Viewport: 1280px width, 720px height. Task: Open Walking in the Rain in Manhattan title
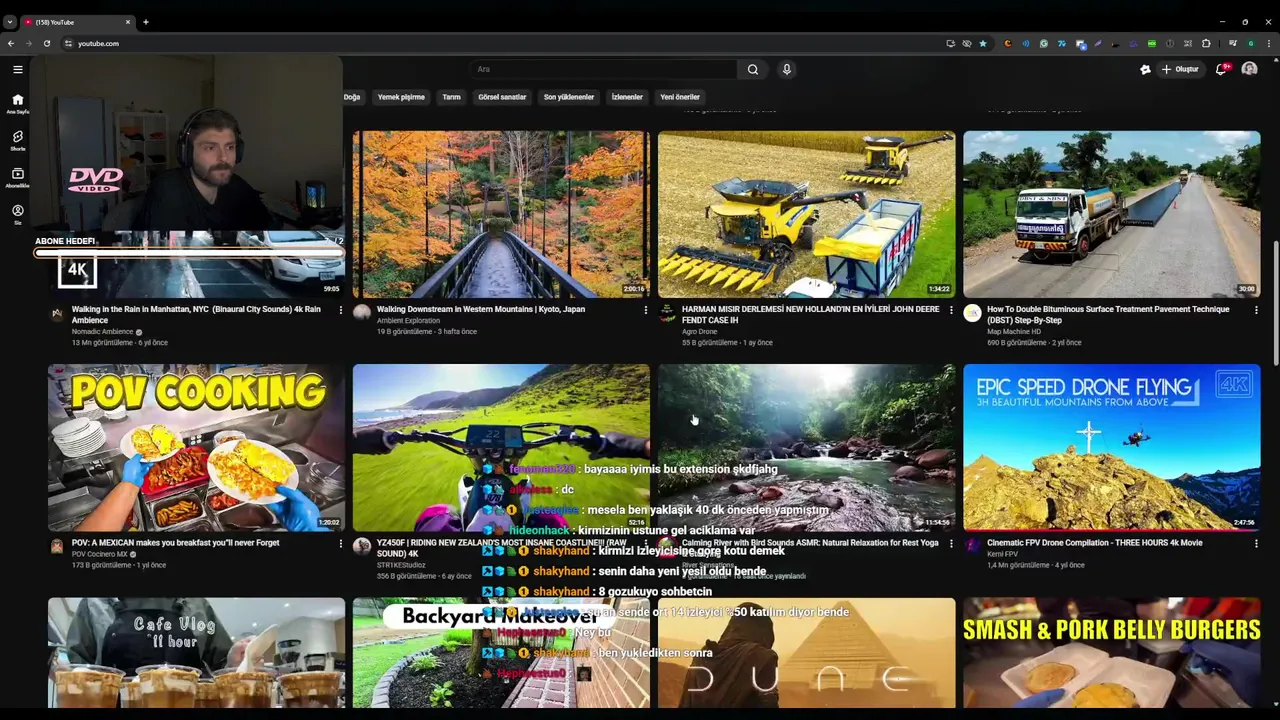pyautogui.click(x=196, y=315)
